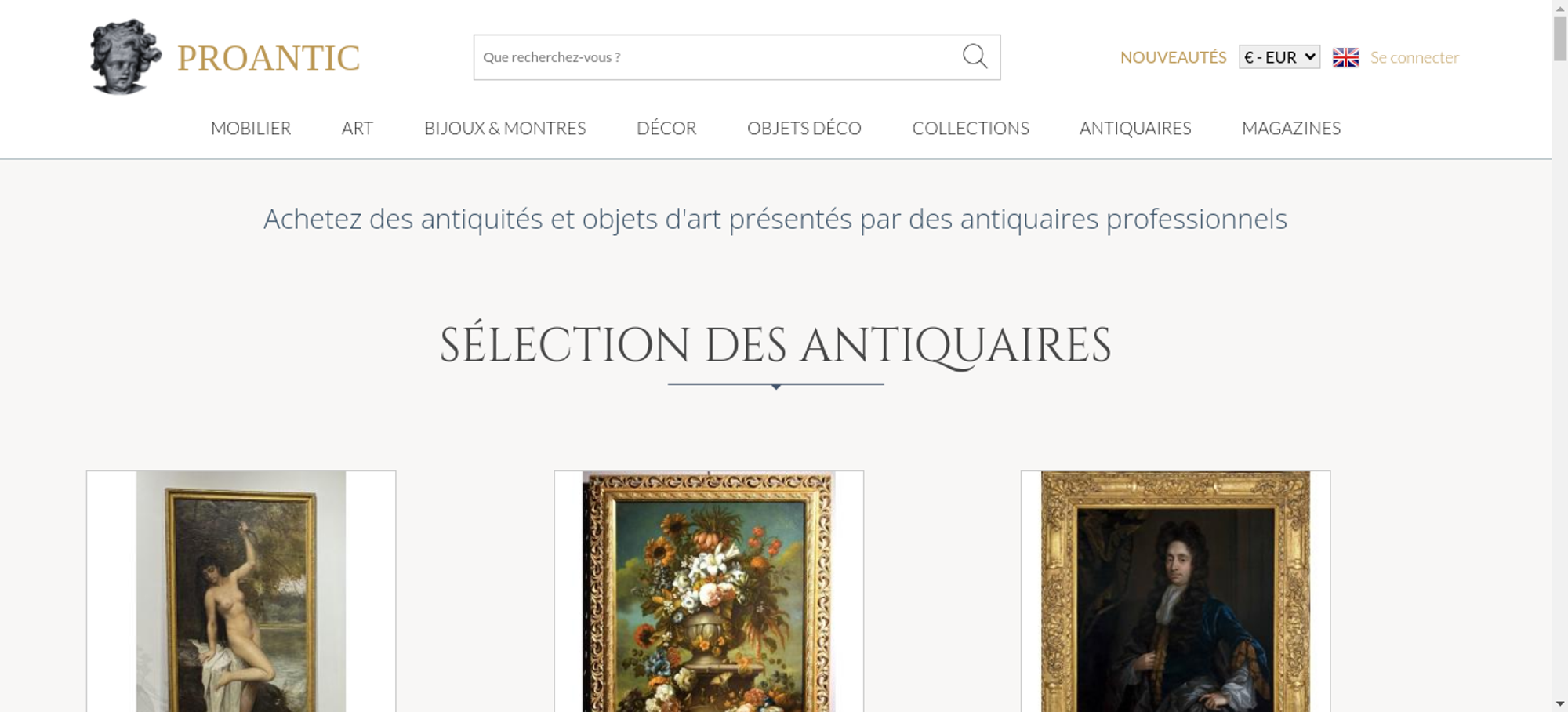Open the DÉCOR menu
Image resolution: width=1568 pixels, height=712 pixels.
666,128
